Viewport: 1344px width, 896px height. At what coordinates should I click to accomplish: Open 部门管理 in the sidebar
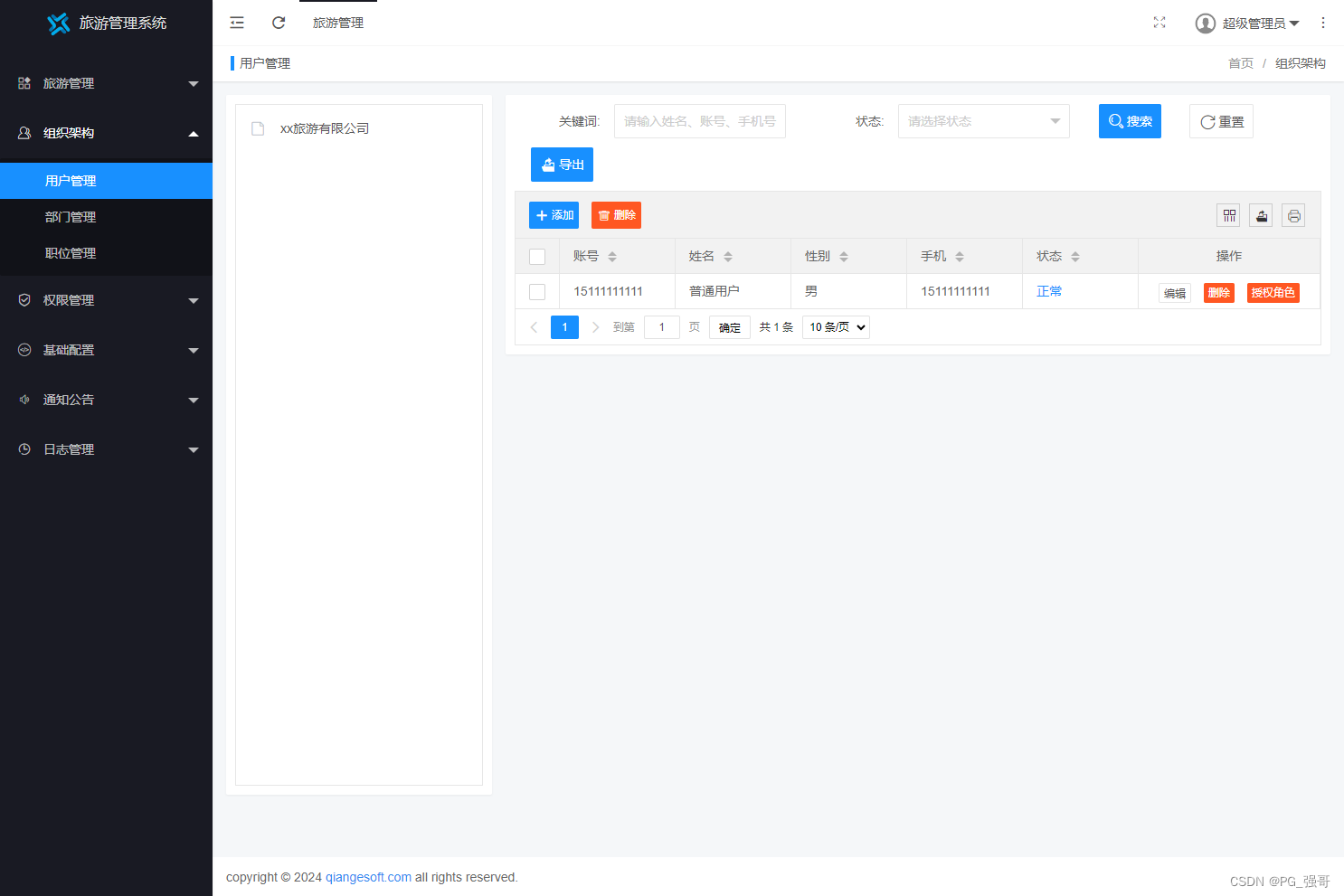click(106, 217)
